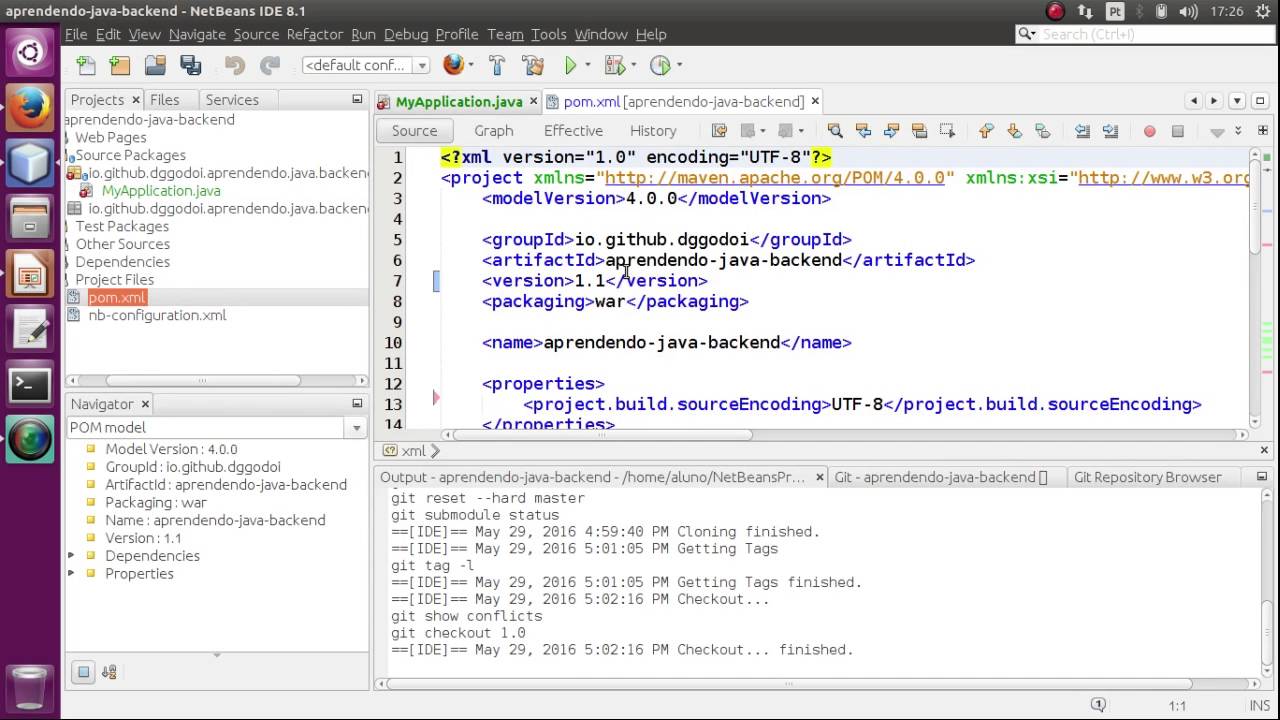The image size is (1280, 720).
Task: Click the Last Edit icon in editor toolbar
Action: (x=719, y=131)
